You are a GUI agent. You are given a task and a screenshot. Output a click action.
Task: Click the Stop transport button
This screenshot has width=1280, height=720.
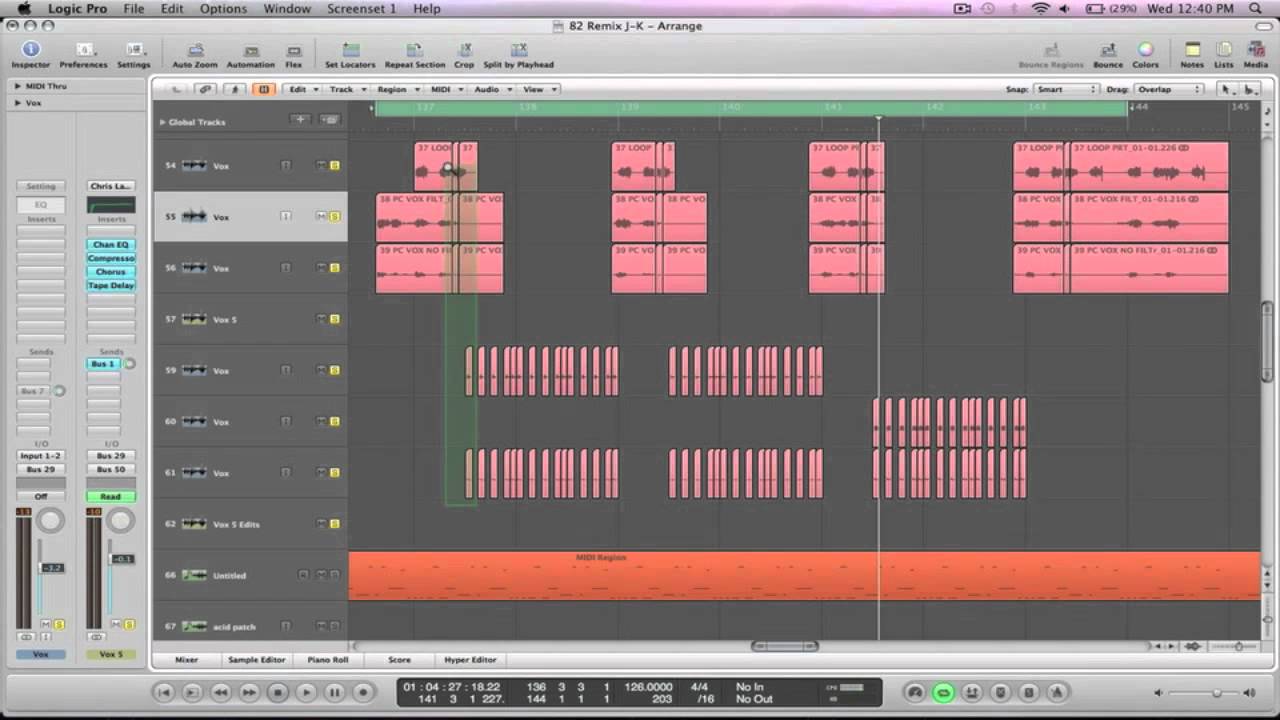point(278,692)
